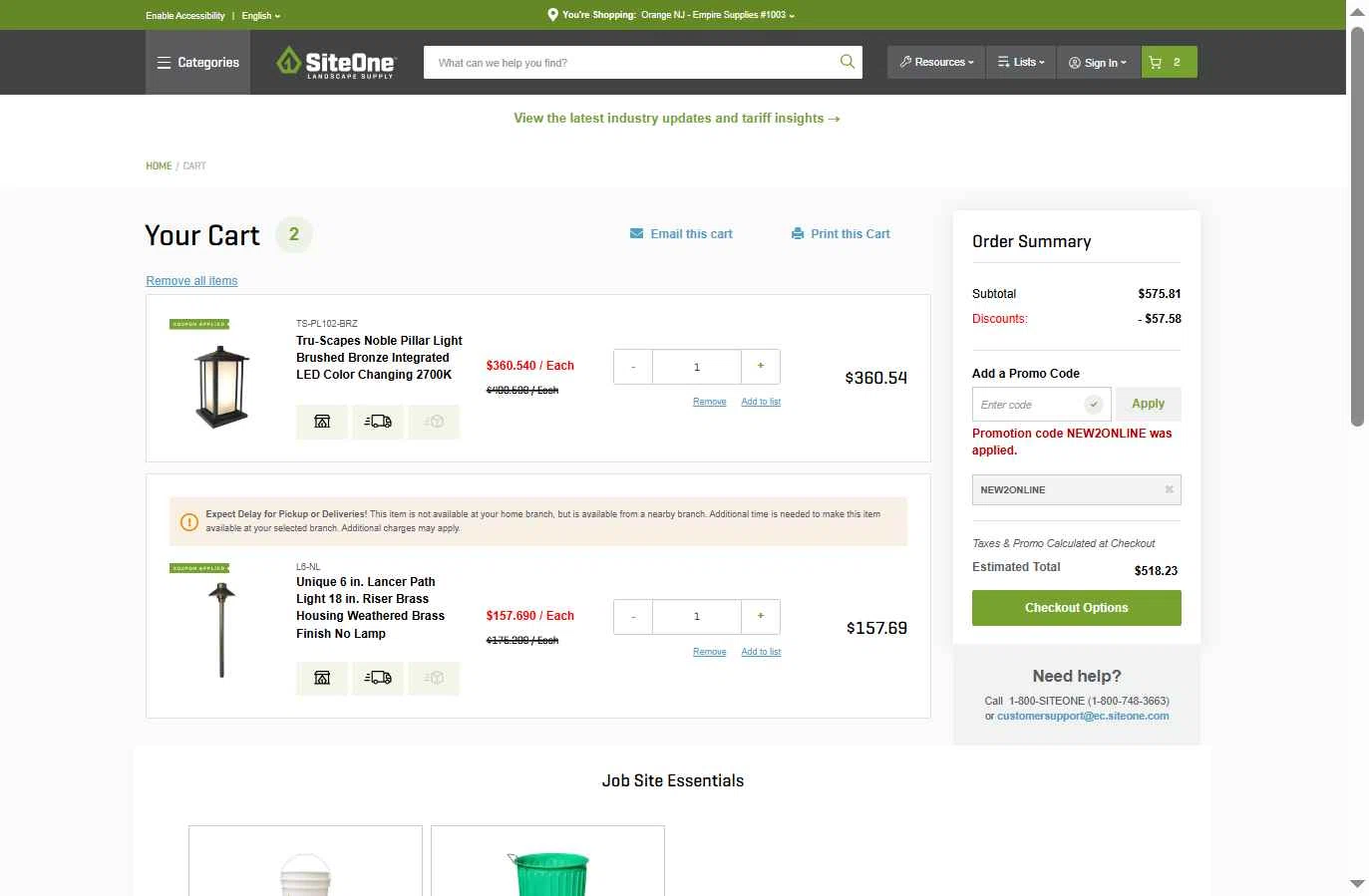
Task: Add Lancer Path Light to list
Action: tap(761, 652)
